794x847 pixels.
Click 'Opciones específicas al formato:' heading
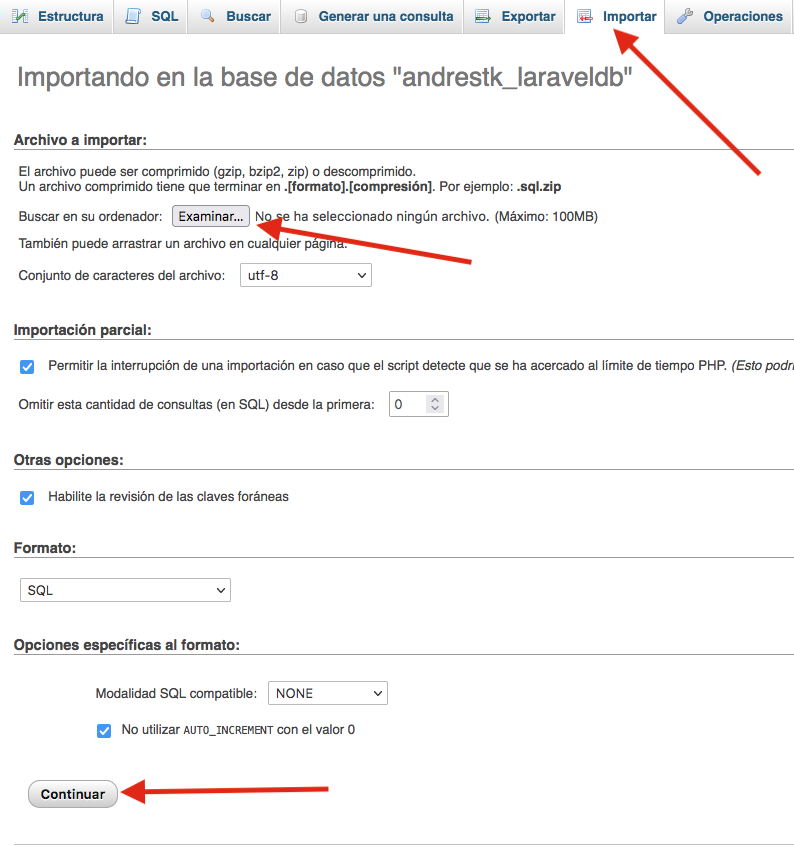click(x=127, y=645)
